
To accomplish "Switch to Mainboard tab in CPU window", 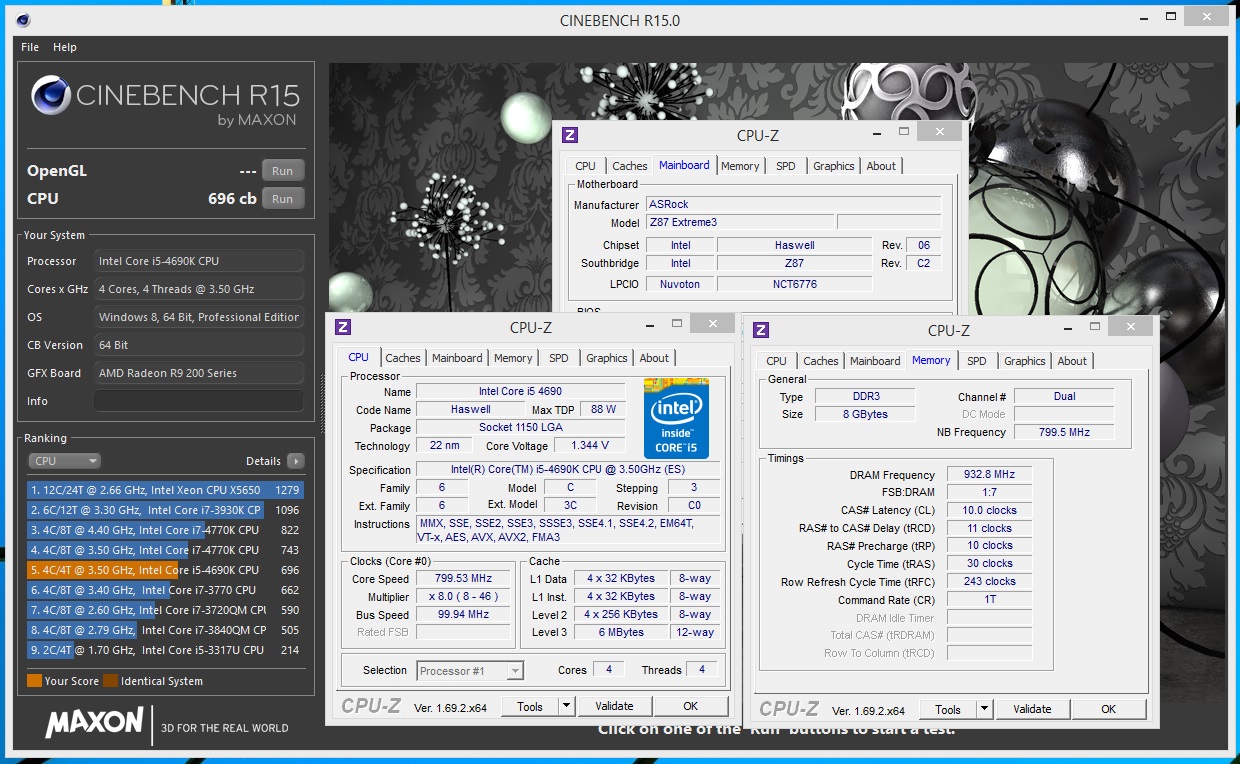I will [x=457, y=358].
